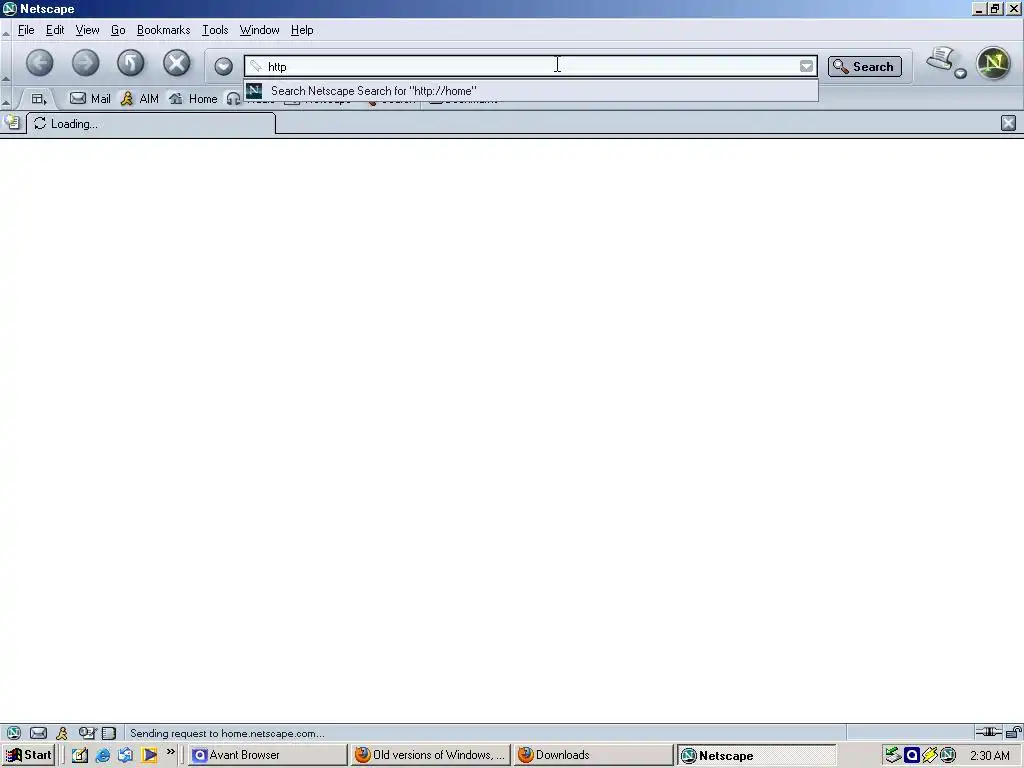This screenshot has width=1024, height=768.
Task: Click the first quick launch notepad icon
Action: pos(80,755)
